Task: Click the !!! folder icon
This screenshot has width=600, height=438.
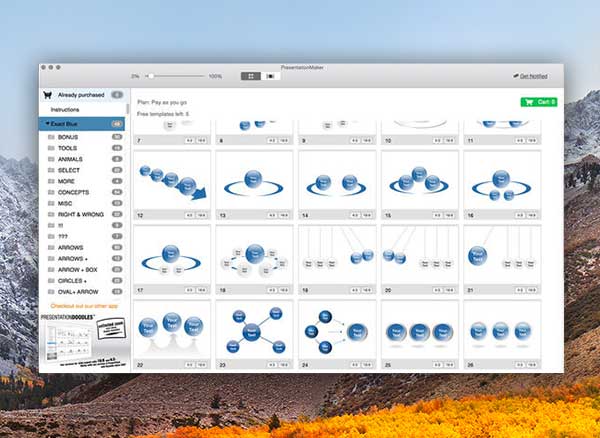Action: [x=51, y=226]
